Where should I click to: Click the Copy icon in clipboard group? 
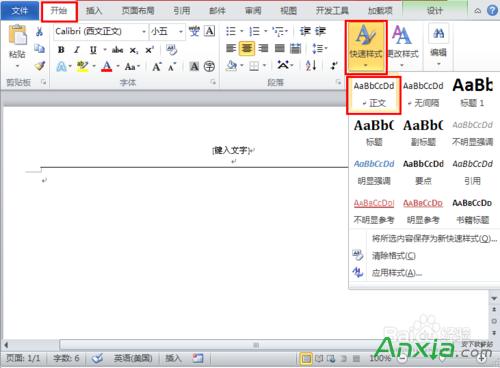[39, 49]
